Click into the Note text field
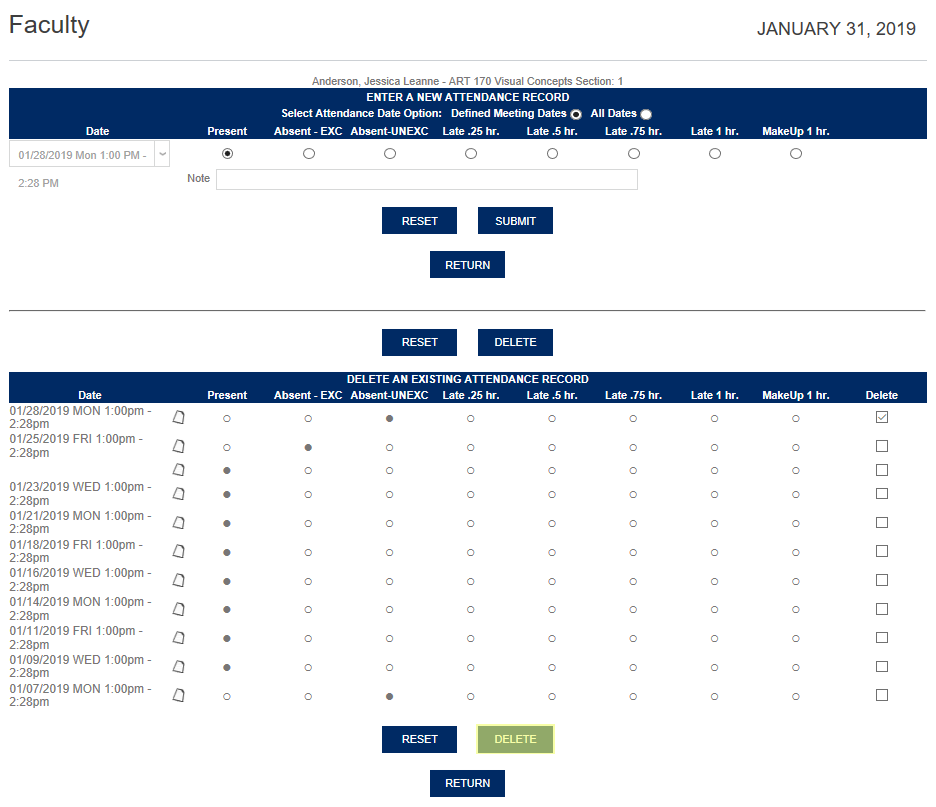This screenshot has height=807, width=936. [427, 179]
